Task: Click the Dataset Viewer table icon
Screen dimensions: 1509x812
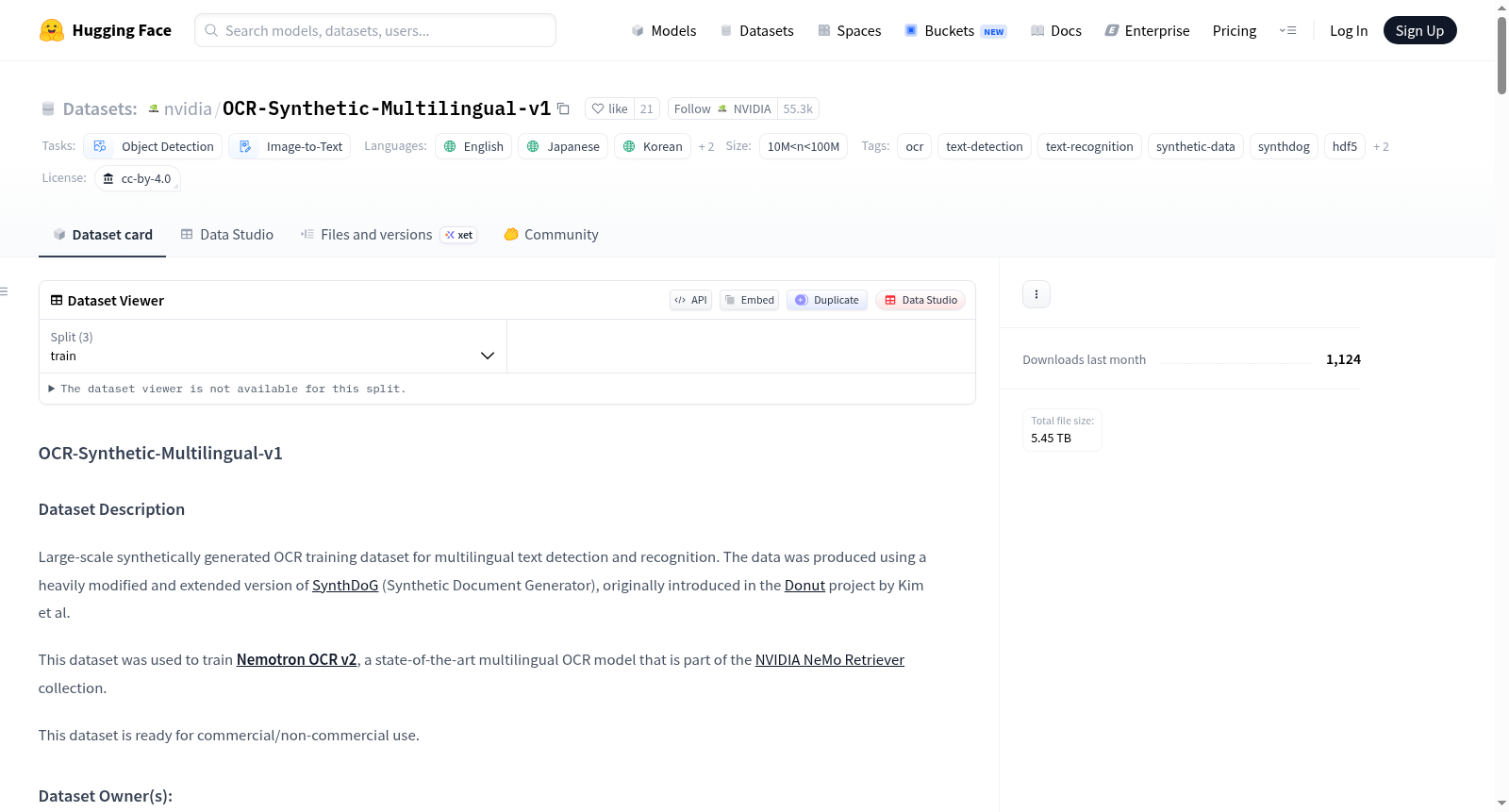Action: click(x=57, y=300)
